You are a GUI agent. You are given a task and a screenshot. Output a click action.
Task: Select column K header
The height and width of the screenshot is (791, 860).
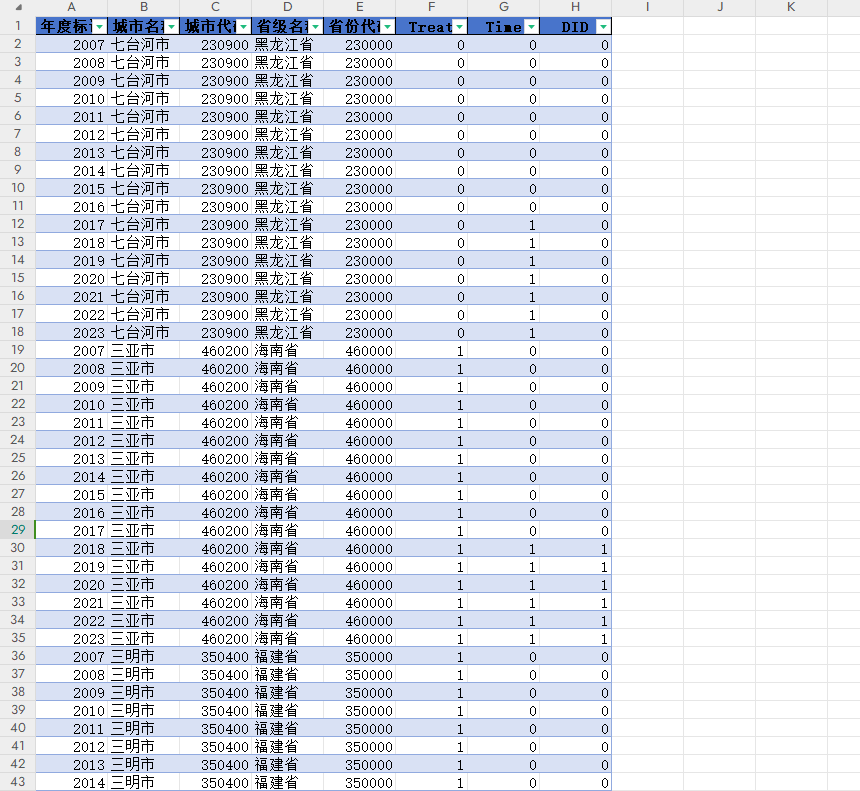(791, 7)
